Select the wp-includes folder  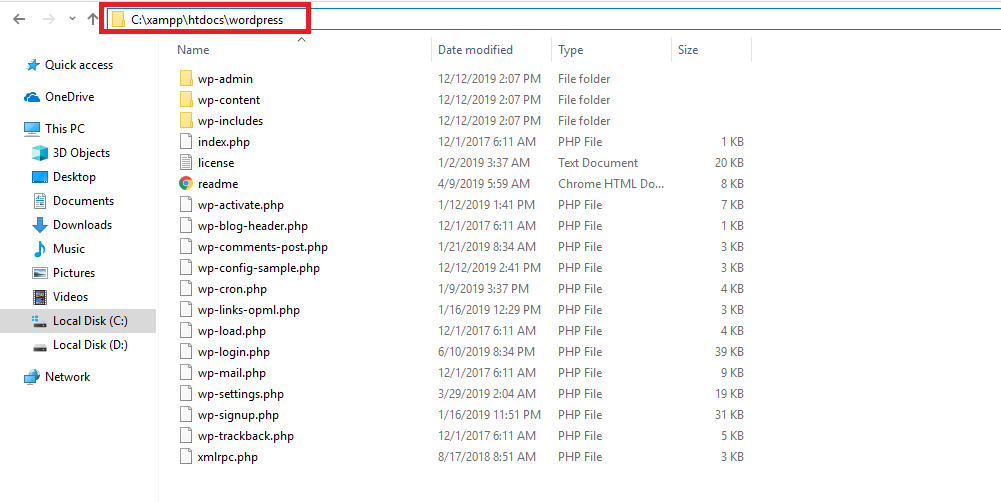230,121
